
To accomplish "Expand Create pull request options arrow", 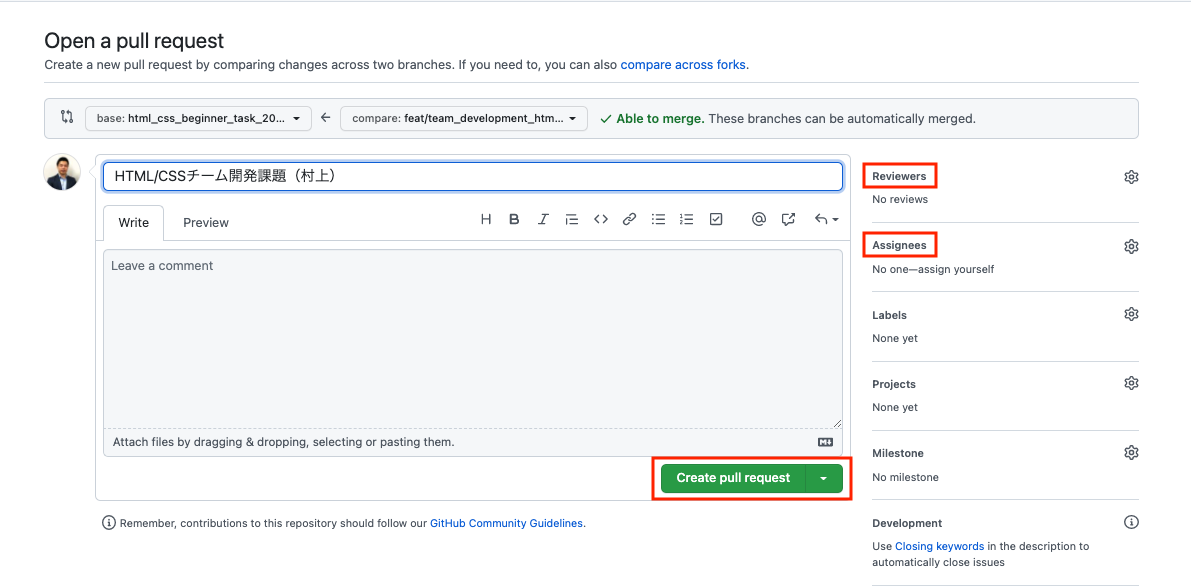I will (x=823, y=478).
